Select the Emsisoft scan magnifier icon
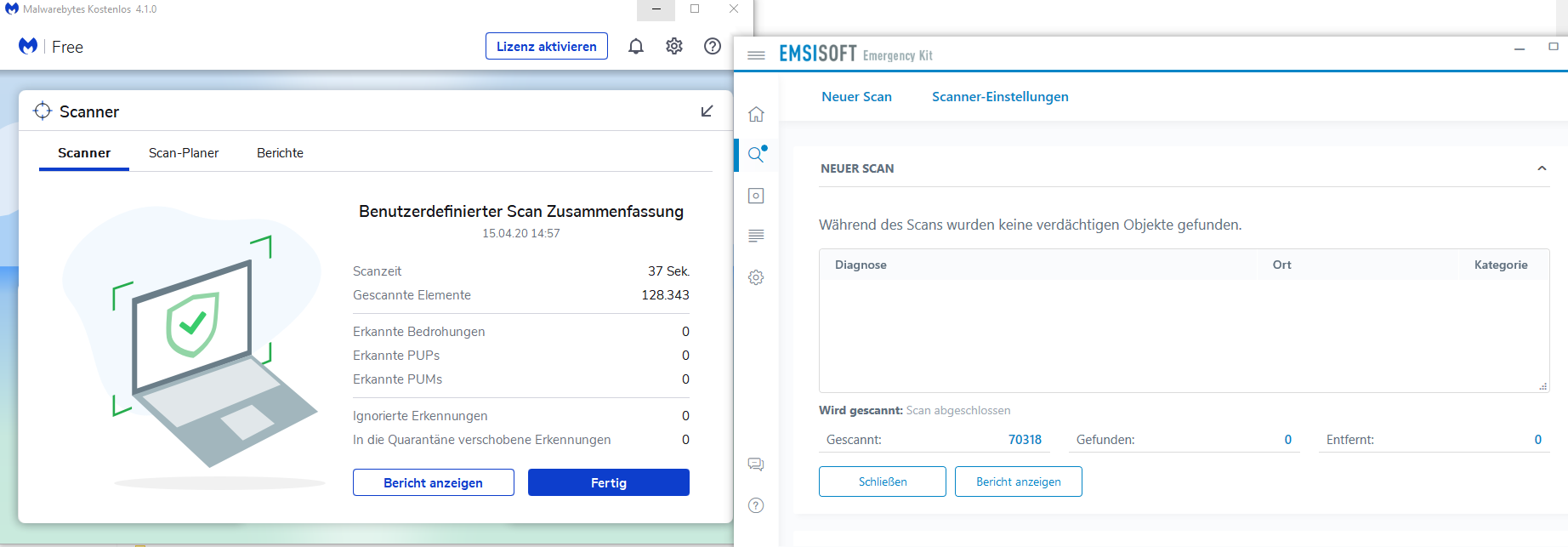Image resolution: width=1568 pixels, height=547 pixels. [756, 154]
